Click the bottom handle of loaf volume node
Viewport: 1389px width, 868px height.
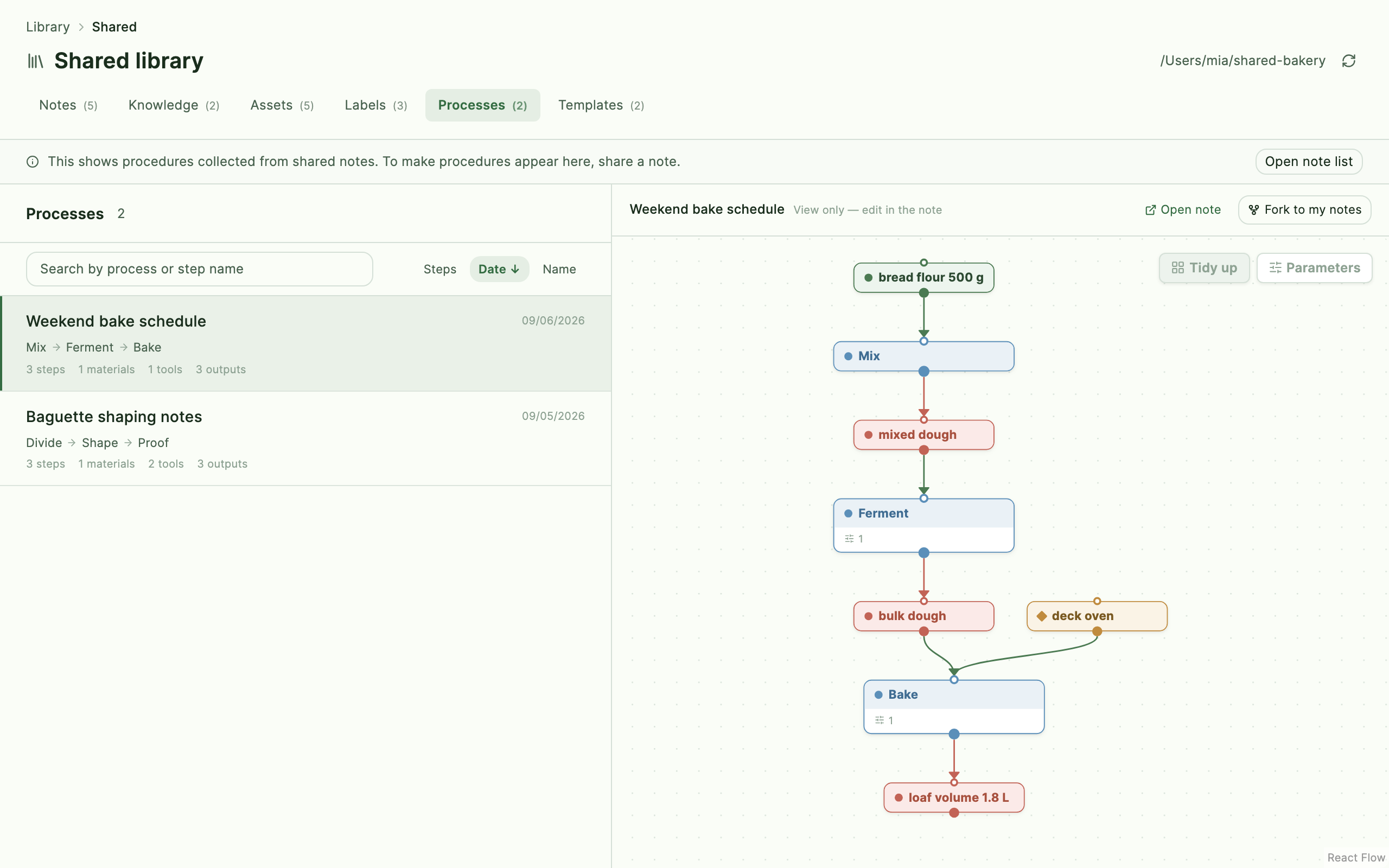click(954, 812)
